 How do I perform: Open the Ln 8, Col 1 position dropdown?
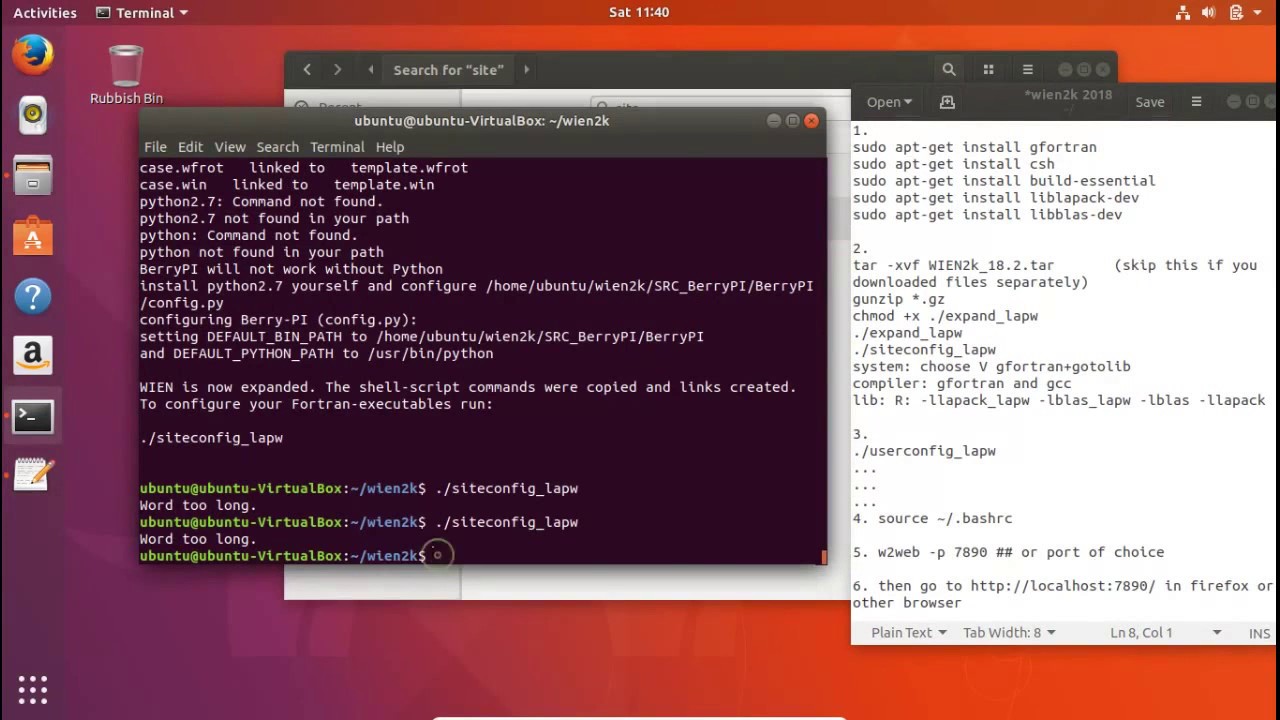(x=1166, y=632)
